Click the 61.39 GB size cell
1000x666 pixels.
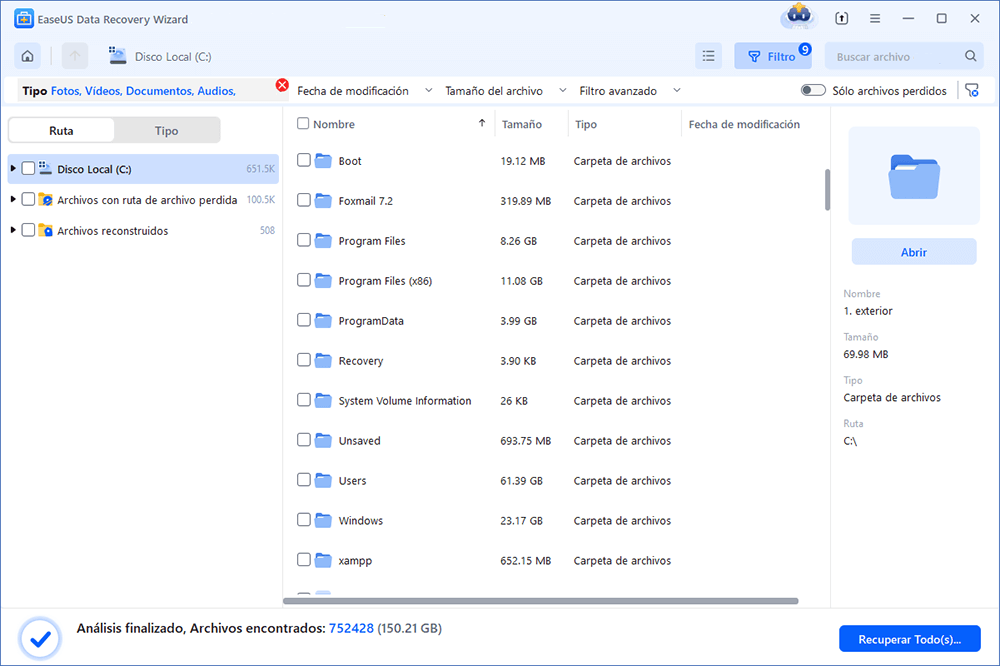click(522, 480)
